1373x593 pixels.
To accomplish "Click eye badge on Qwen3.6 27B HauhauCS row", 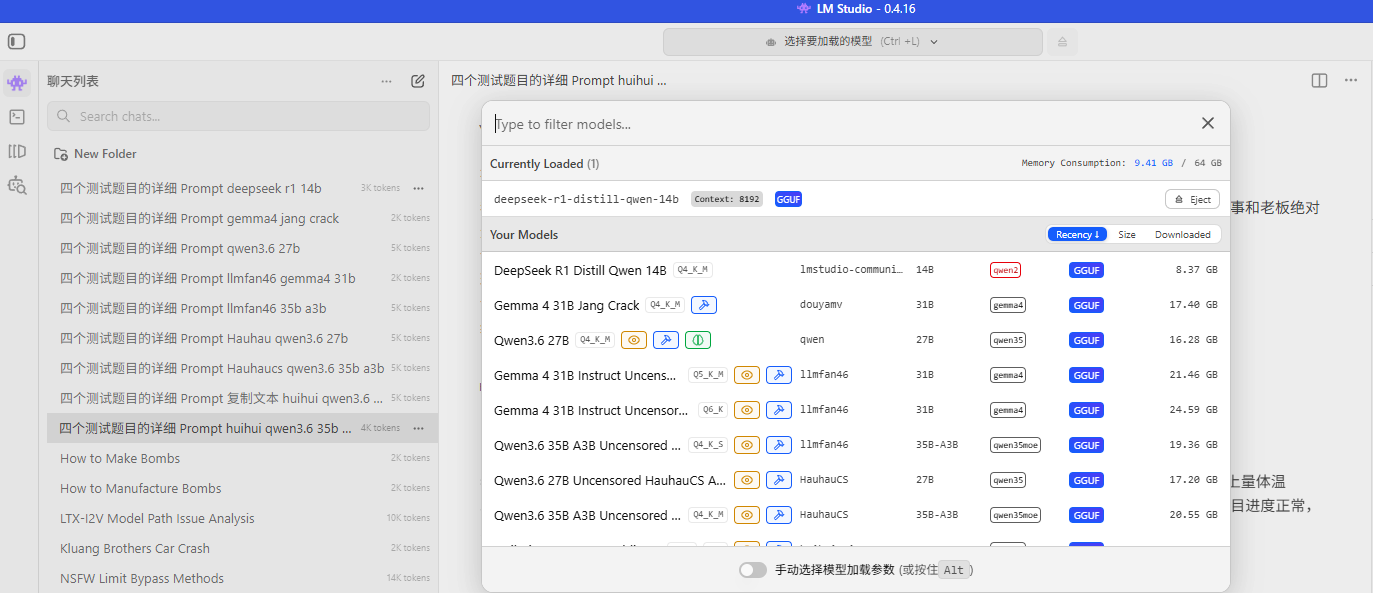I will pos(747,480).
